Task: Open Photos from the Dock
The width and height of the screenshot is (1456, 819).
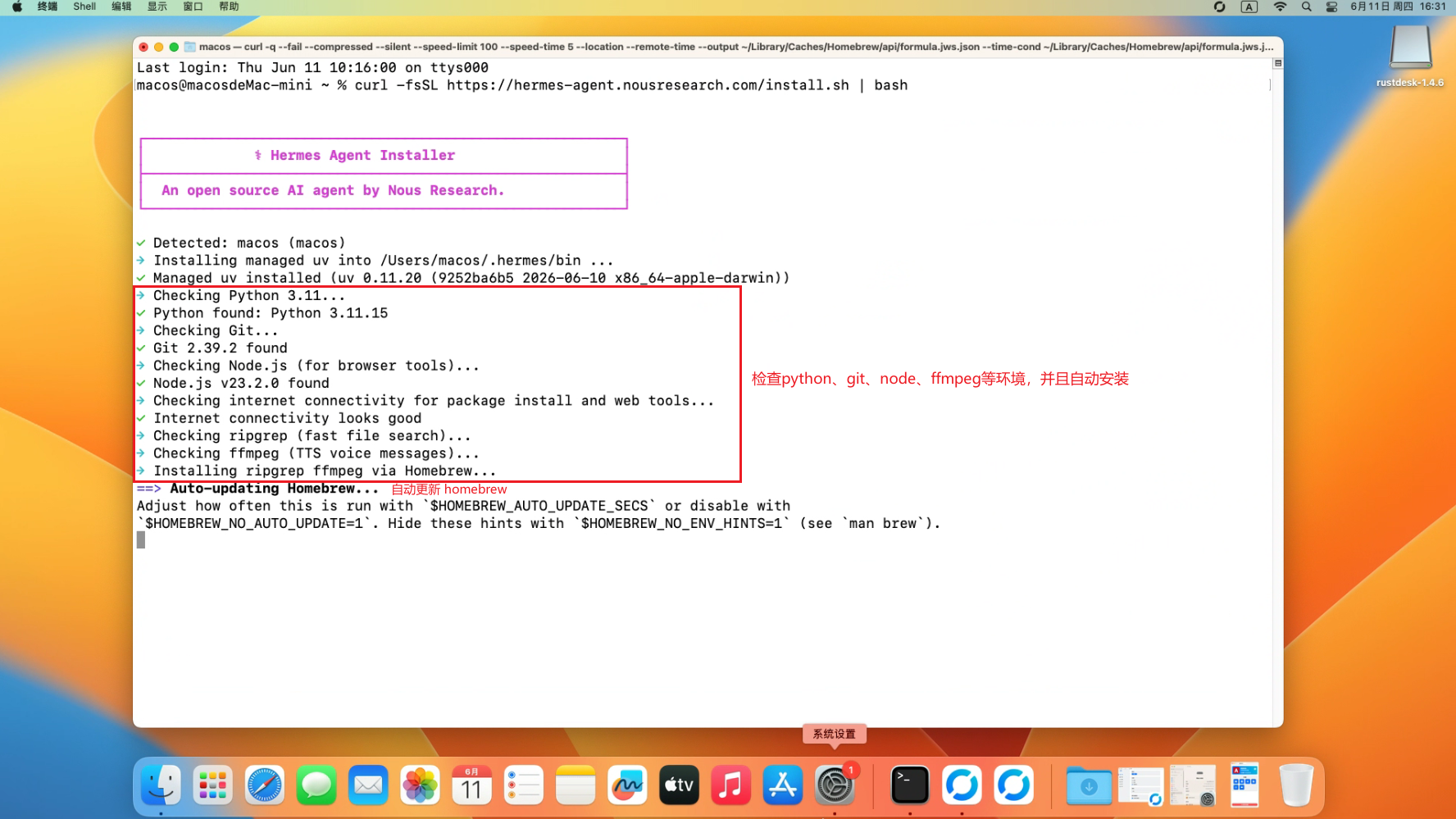Action: click(420, 785)
